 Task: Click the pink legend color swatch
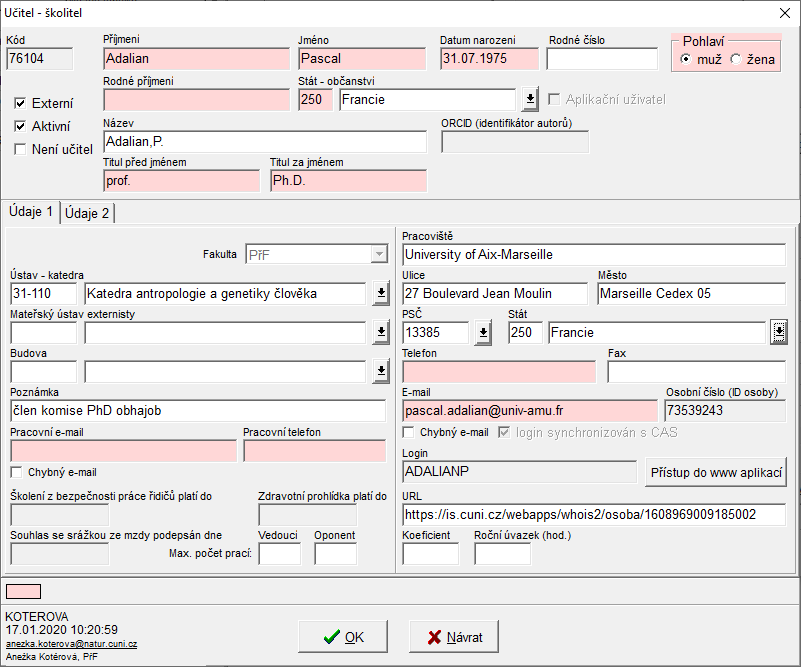(24, 590)
